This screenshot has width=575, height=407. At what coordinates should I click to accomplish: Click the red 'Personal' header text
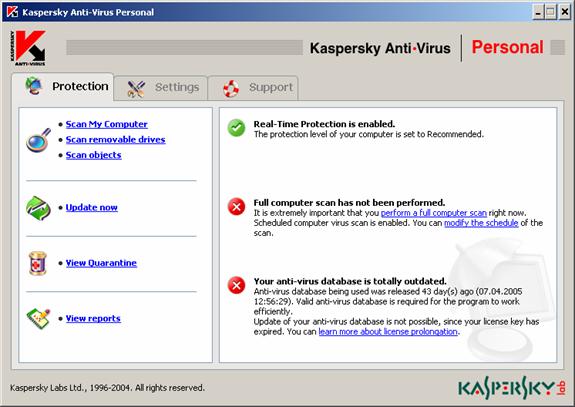[x=508, y=47]
